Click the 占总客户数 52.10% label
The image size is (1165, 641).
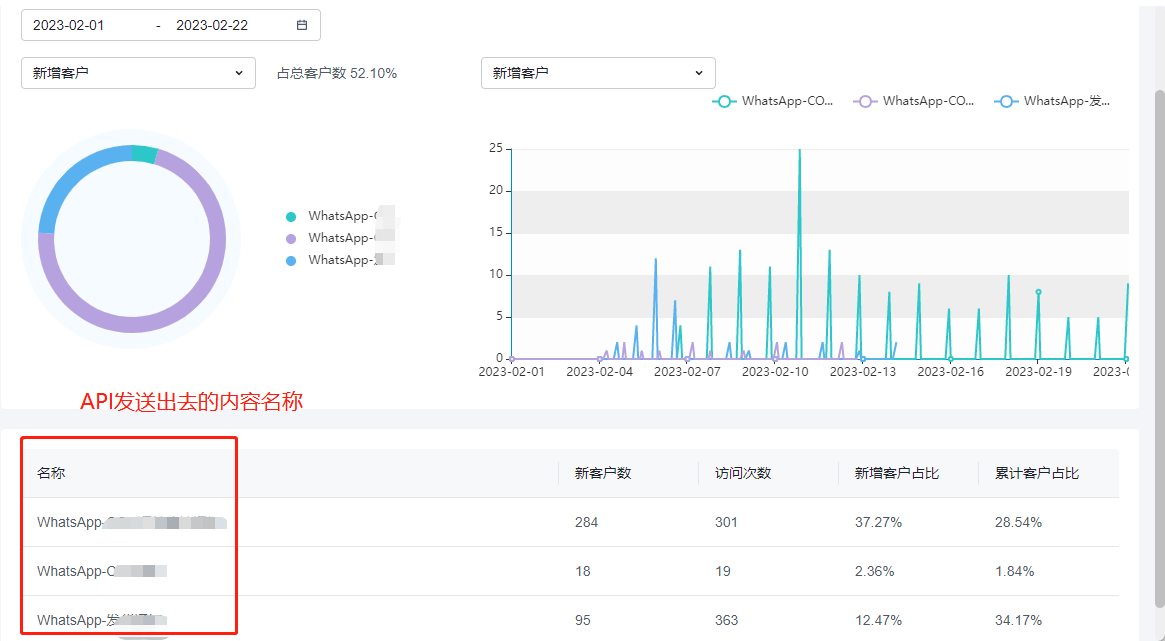[x=337, y=73]
